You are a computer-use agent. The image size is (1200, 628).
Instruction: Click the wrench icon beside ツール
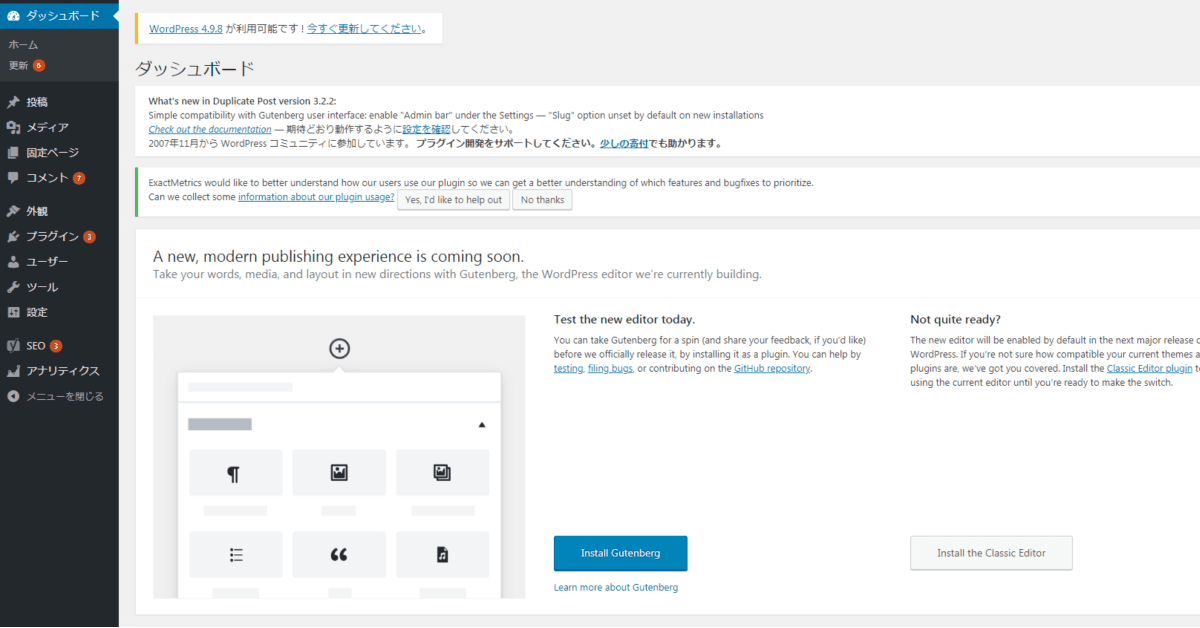14,287
